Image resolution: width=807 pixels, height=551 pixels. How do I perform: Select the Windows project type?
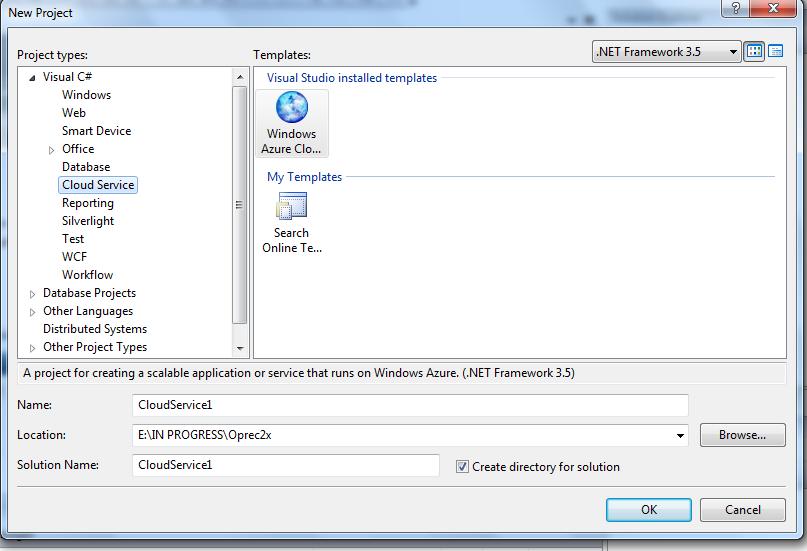point(86,95)
